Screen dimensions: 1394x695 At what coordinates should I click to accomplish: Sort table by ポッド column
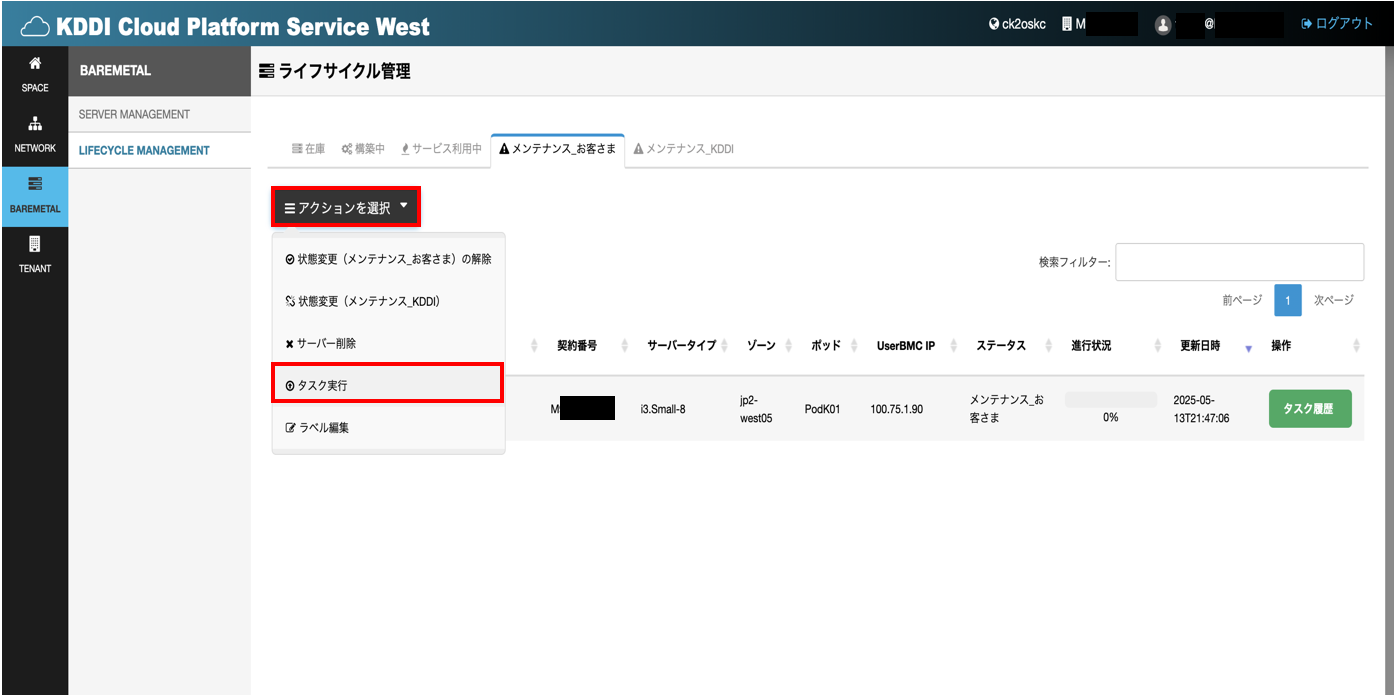tap(826, 346)
